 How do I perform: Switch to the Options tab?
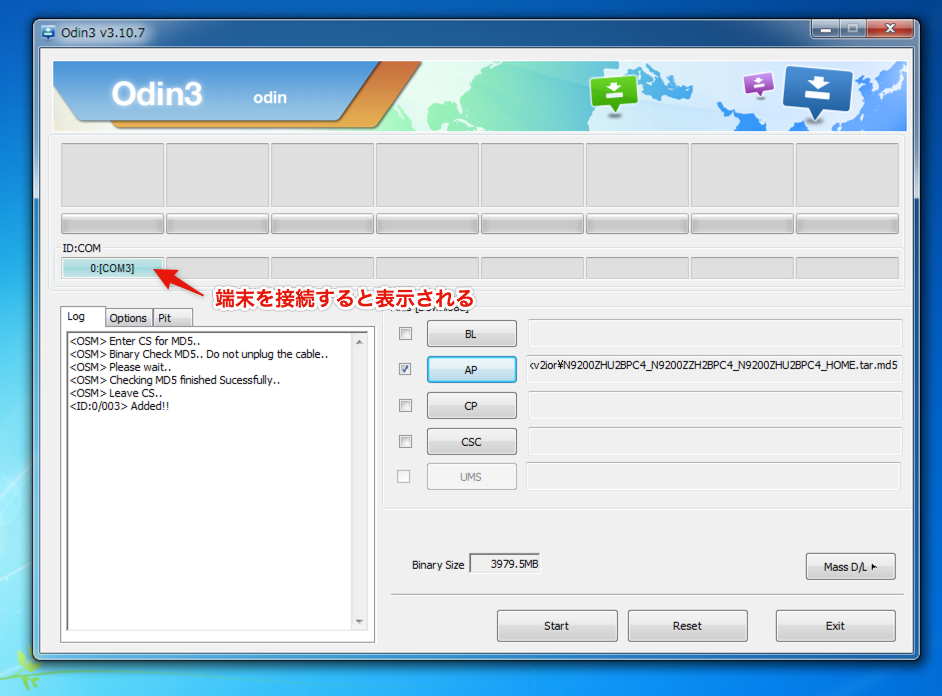coord(128,318)
